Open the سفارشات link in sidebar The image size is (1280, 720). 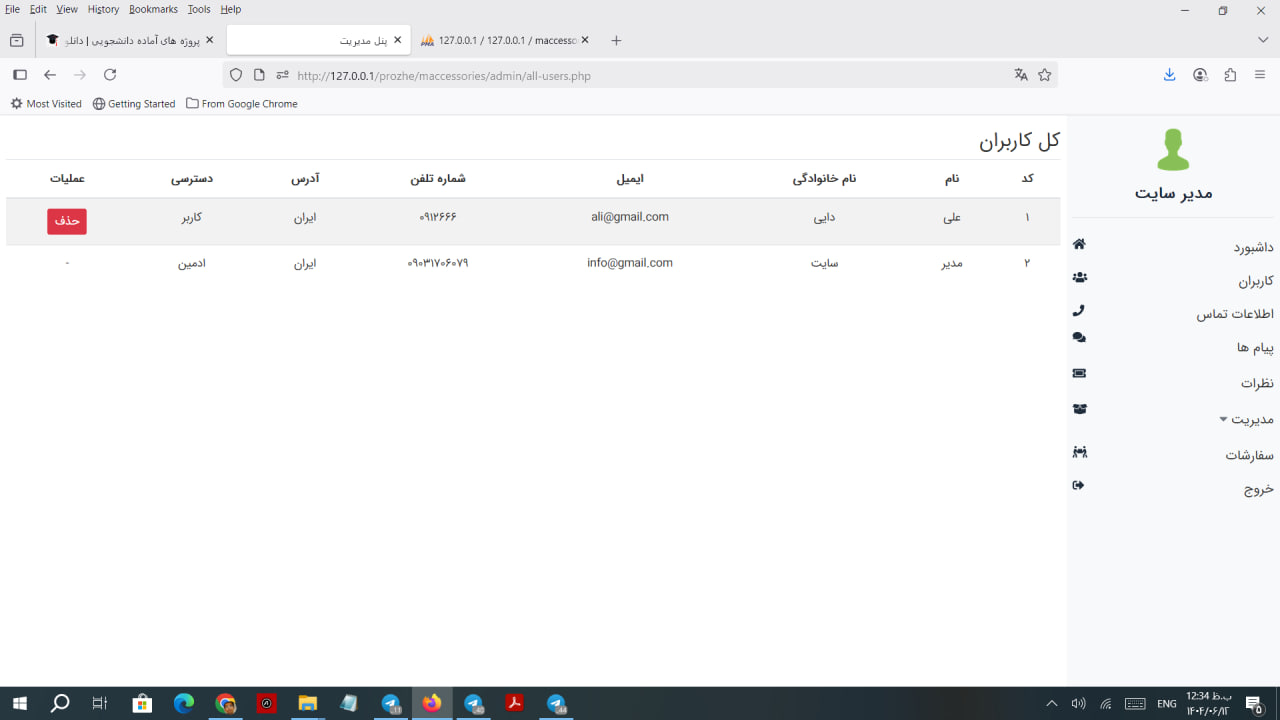tap(1249, 455)
